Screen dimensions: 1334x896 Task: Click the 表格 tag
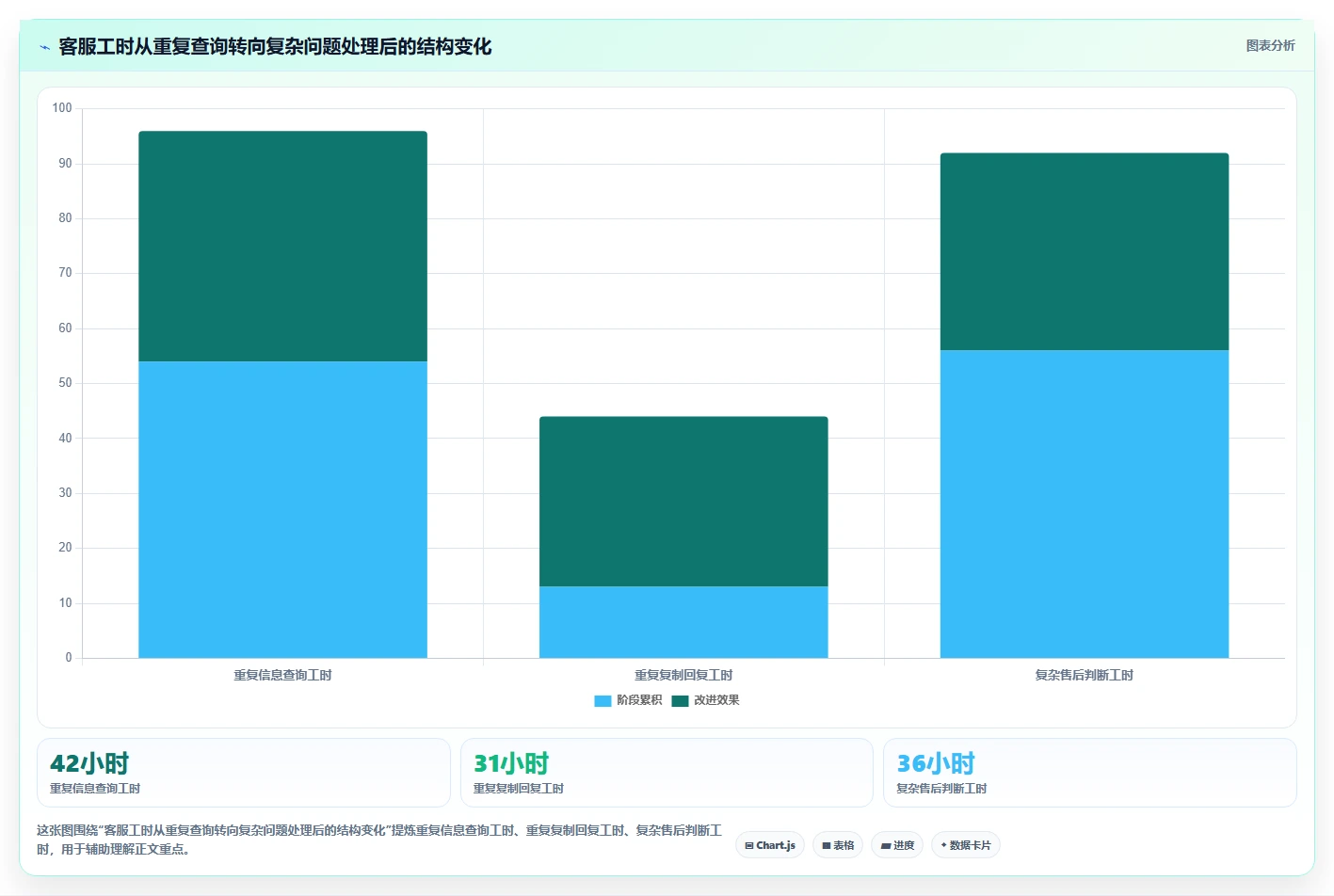point(838,845)
